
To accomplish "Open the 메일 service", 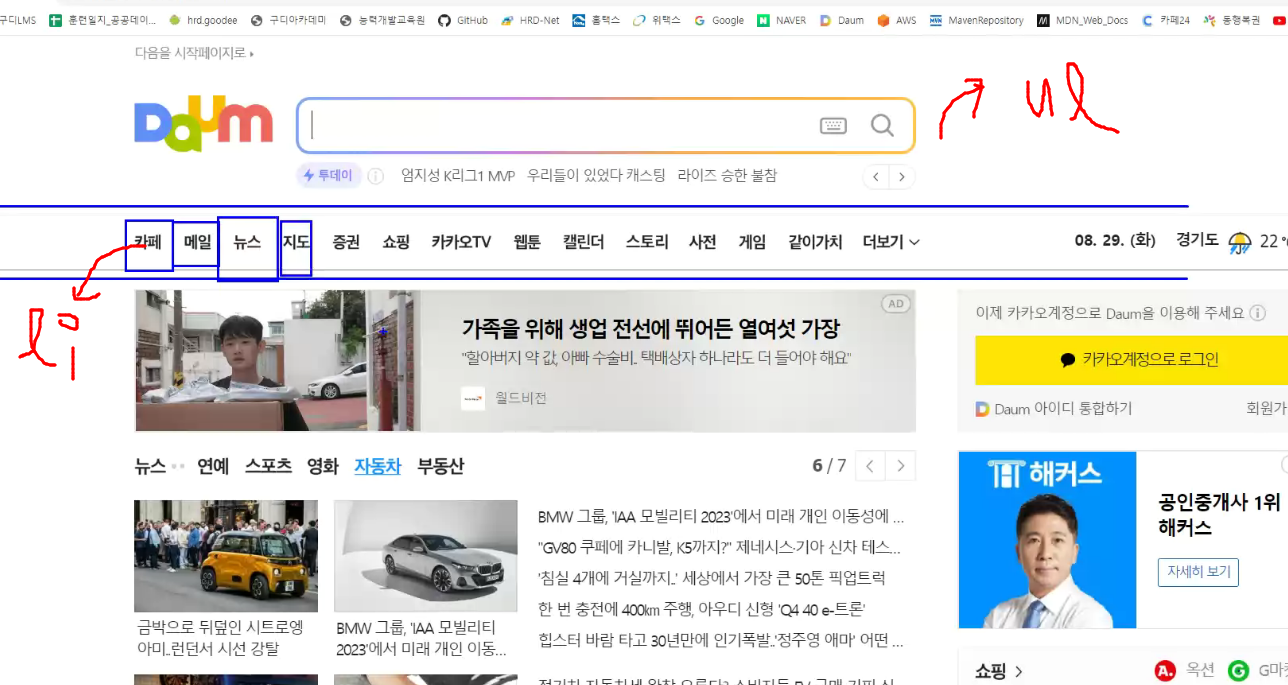I will click(197, 242).
